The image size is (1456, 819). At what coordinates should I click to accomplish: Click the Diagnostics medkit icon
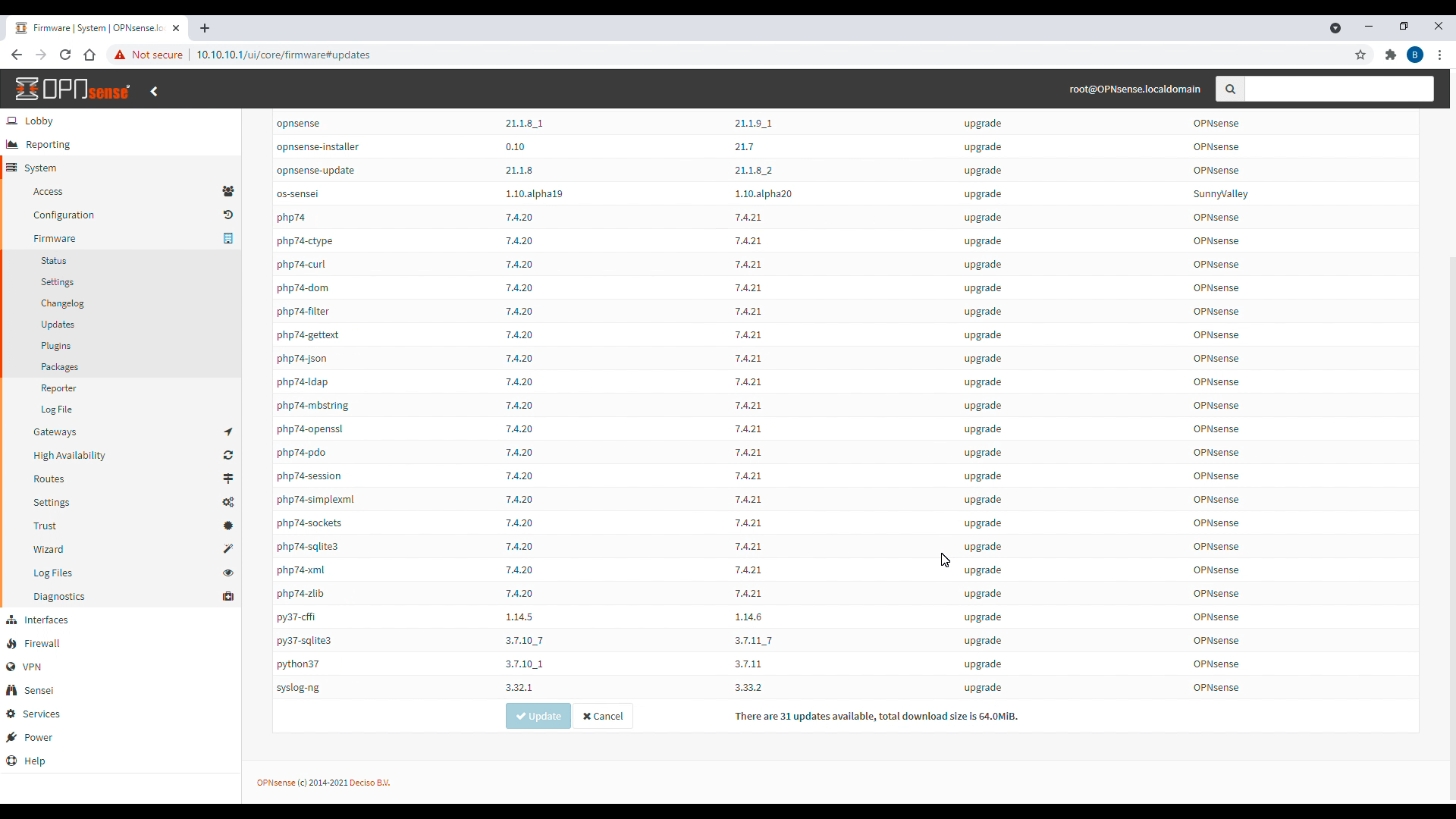coord(227,596)
